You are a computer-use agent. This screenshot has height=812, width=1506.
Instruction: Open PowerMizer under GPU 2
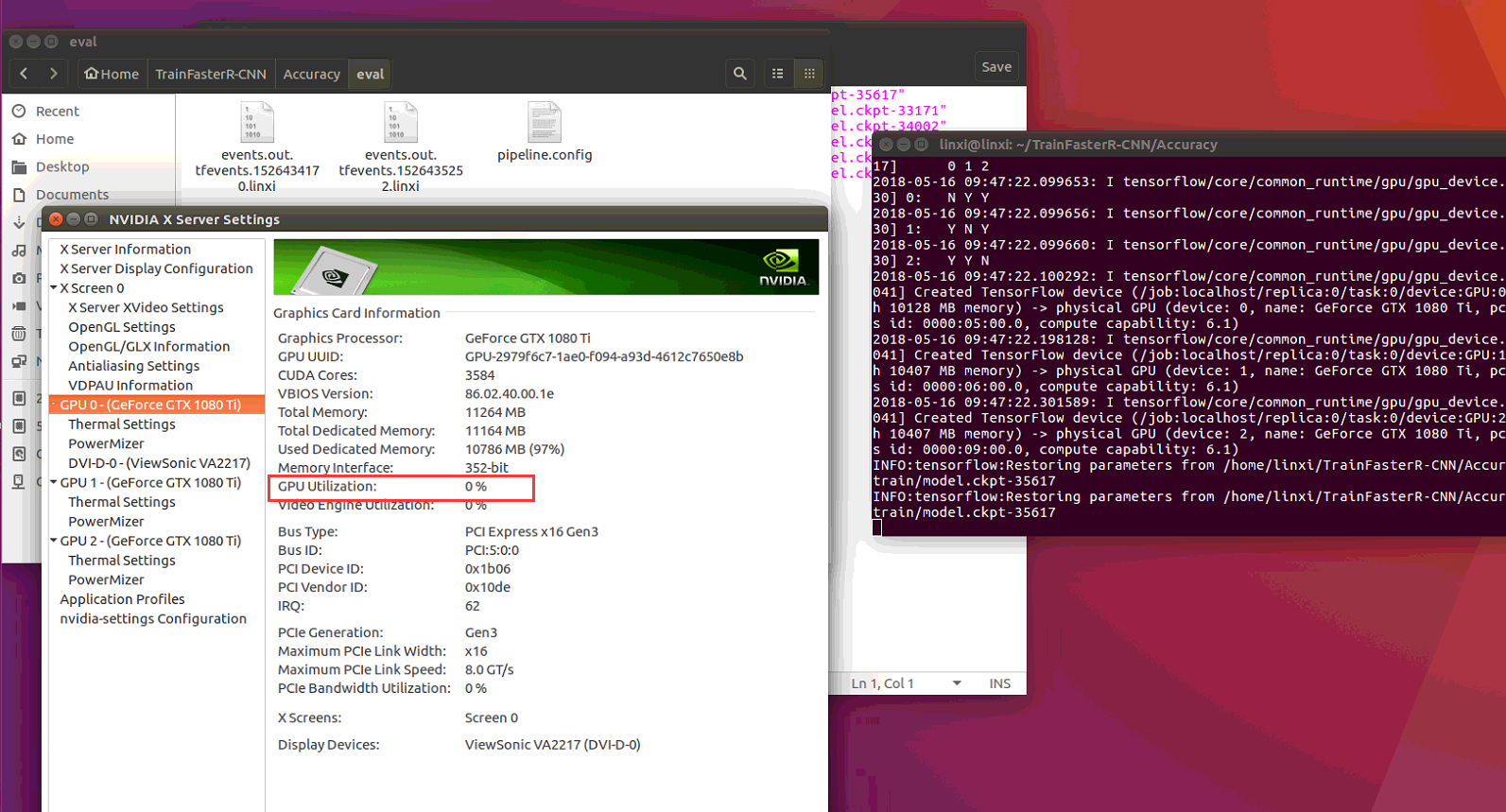[106, 579]
